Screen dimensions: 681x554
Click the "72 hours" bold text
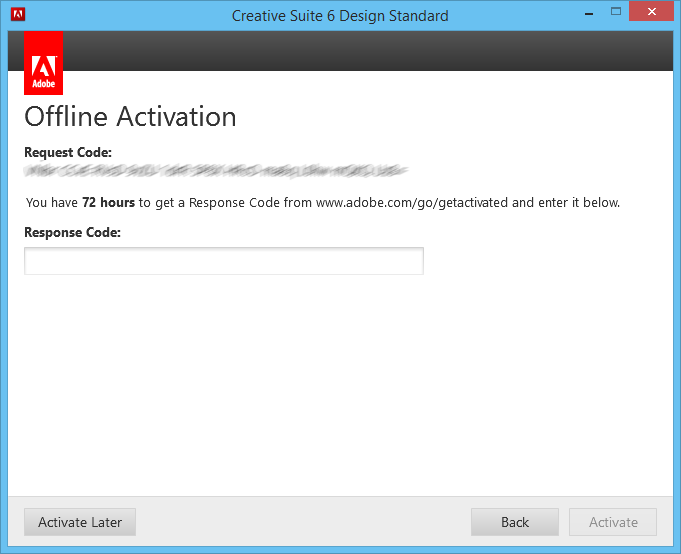(x=109, y=202)
